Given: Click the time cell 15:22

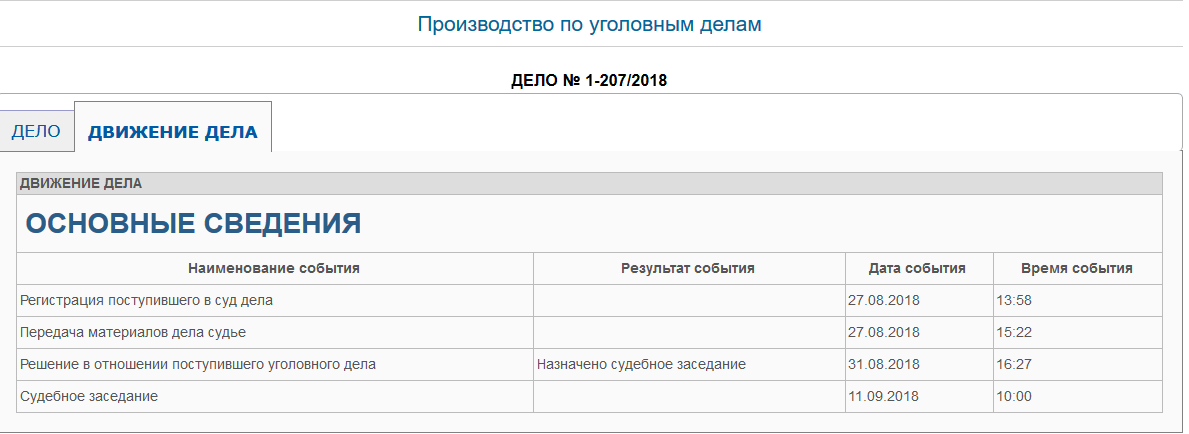Looking at the screenshot, I should click(1014, 332).
